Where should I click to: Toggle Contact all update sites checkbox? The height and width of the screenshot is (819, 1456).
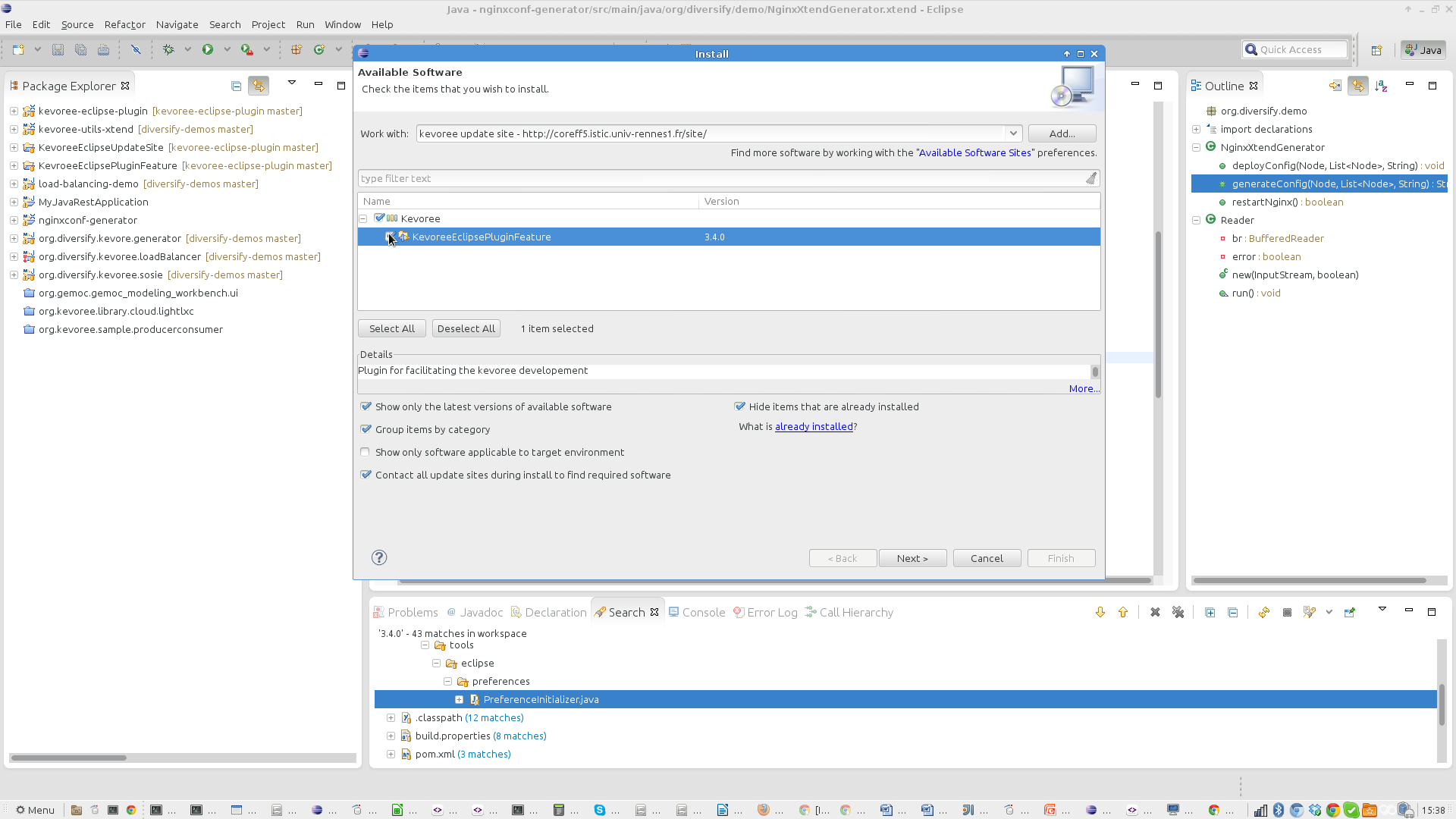[x=366, y=475]
